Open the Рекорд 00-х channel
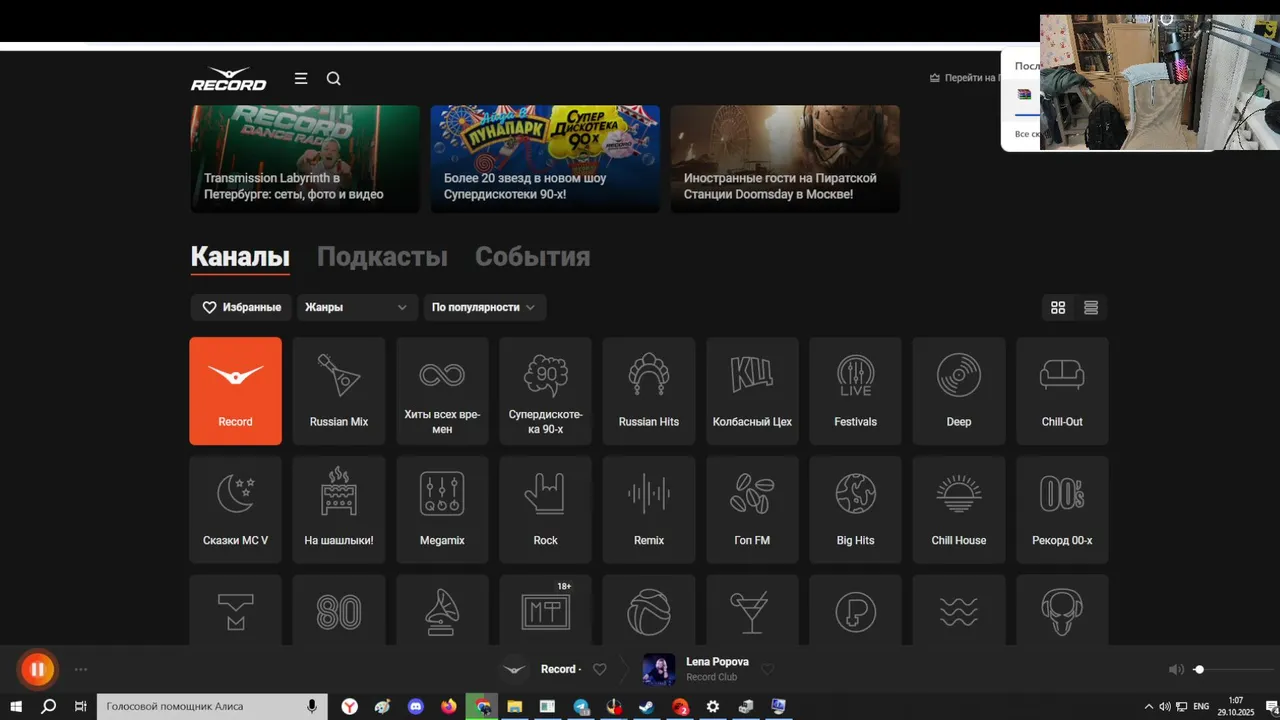 [1062, 510]
